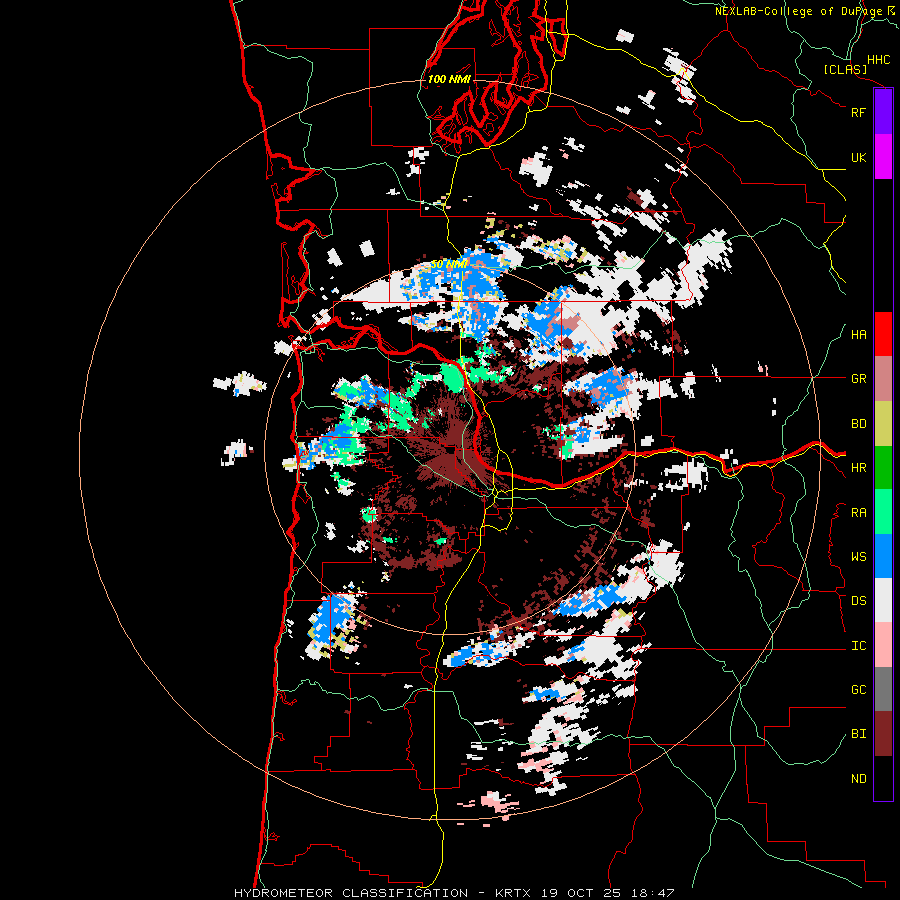Click the BI legend label
Image resolution: width=900 pixels, height=900 pixels.
click(858, 734)
